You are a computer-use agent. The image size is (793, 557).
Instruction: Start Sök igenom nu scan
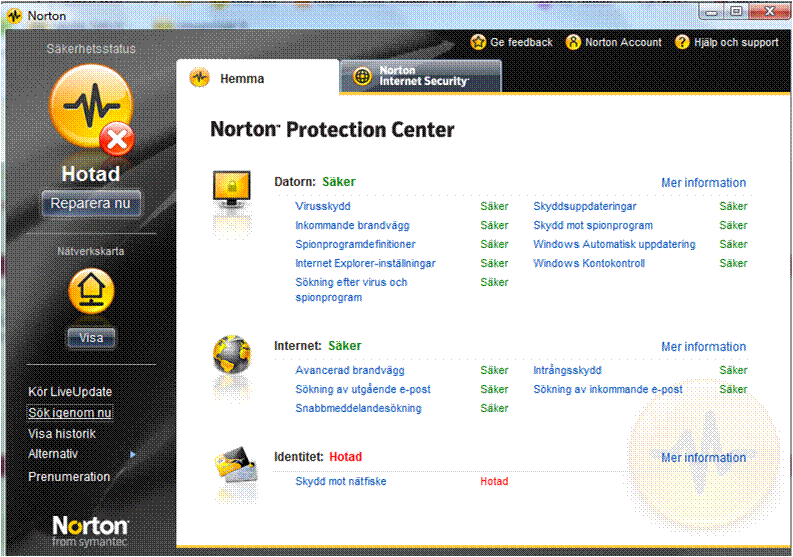point(70,413)
